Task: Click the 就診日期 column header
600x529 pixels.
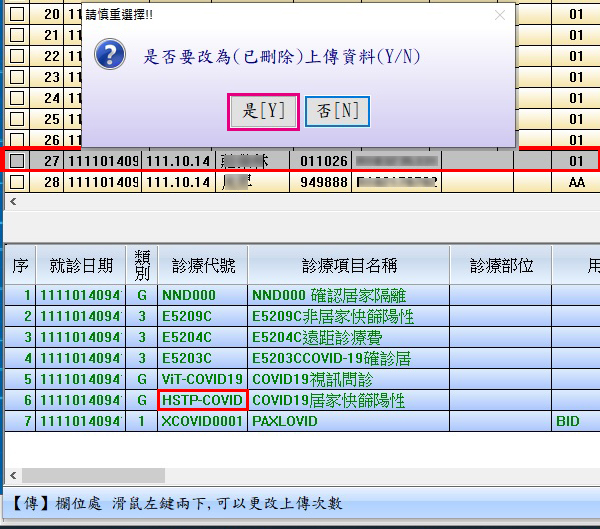Action: tap(81, 265)
